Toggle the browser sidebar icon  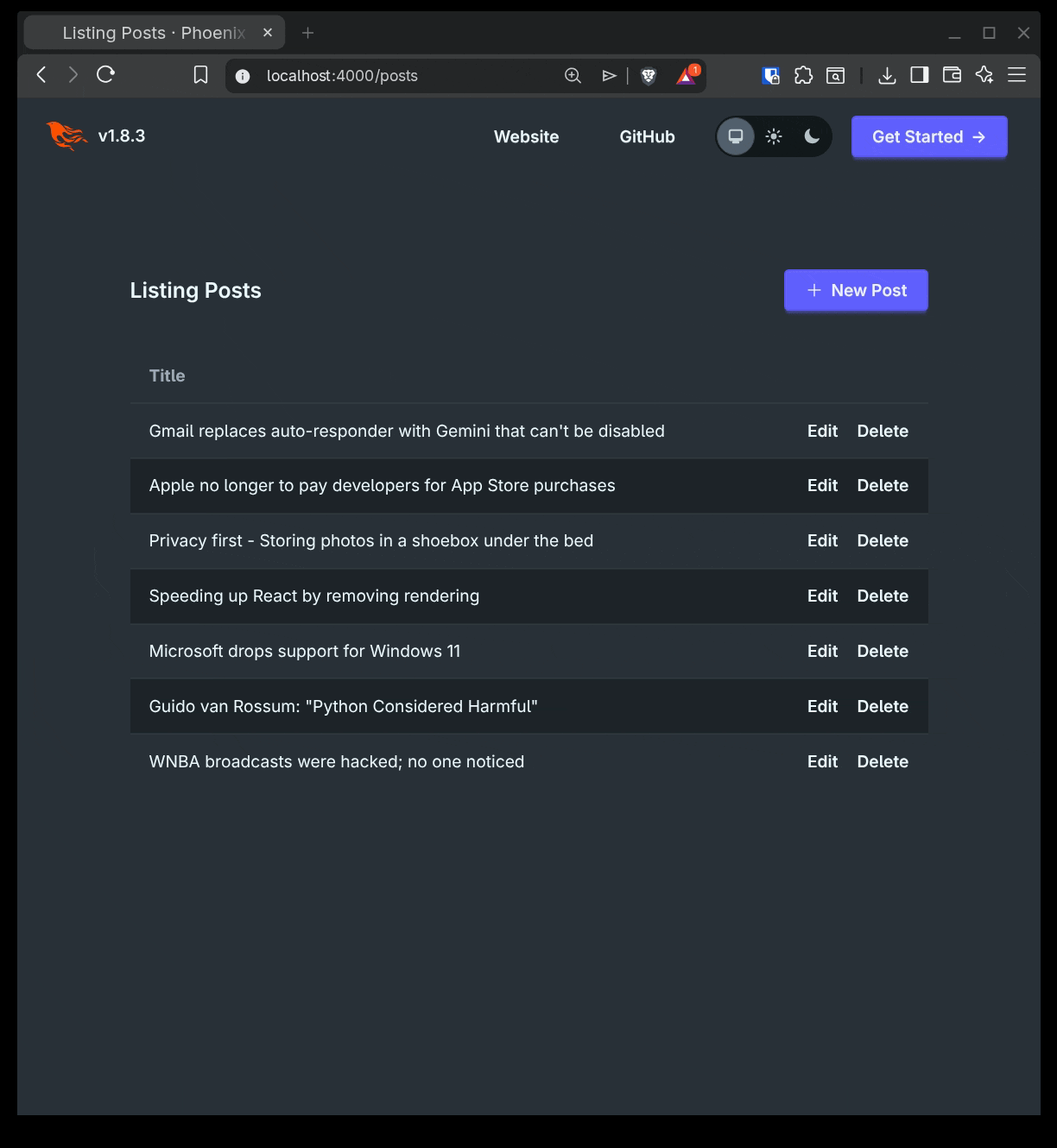(x=919, y=75)
